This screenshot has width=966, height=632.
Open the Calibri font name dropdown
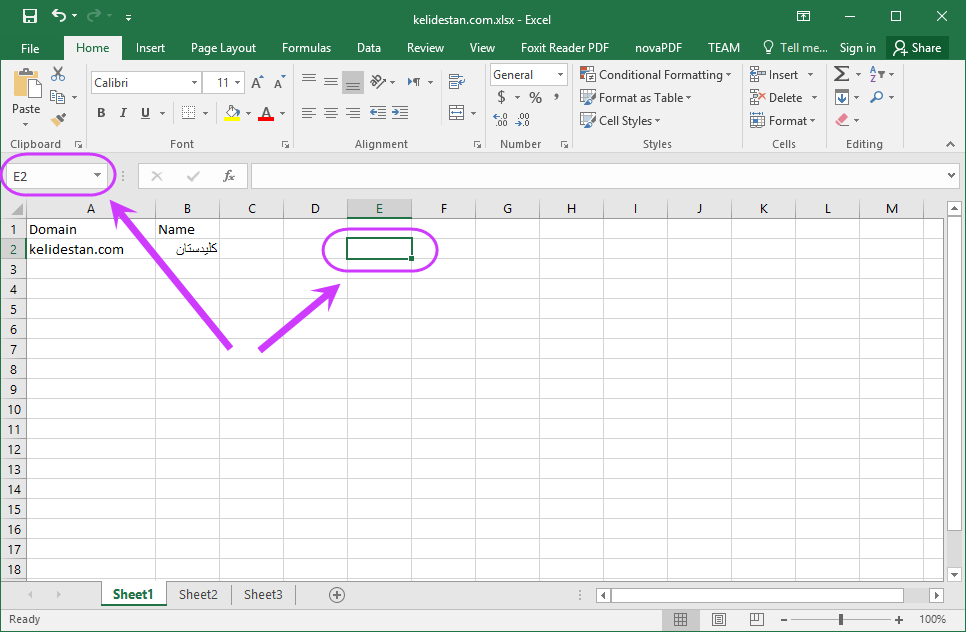[x=194, y=83]
